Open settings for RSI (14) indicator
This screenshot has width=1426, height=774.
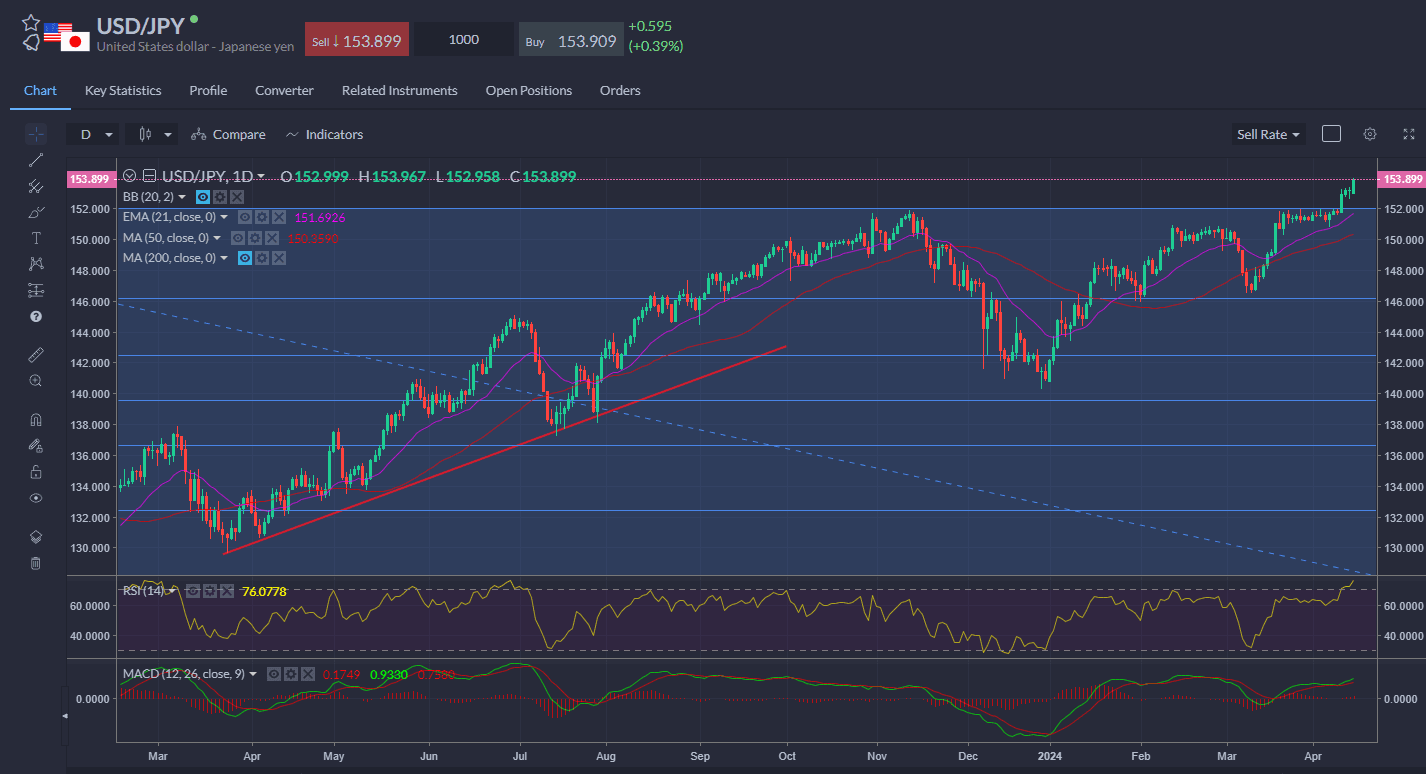tap(210, 591)
